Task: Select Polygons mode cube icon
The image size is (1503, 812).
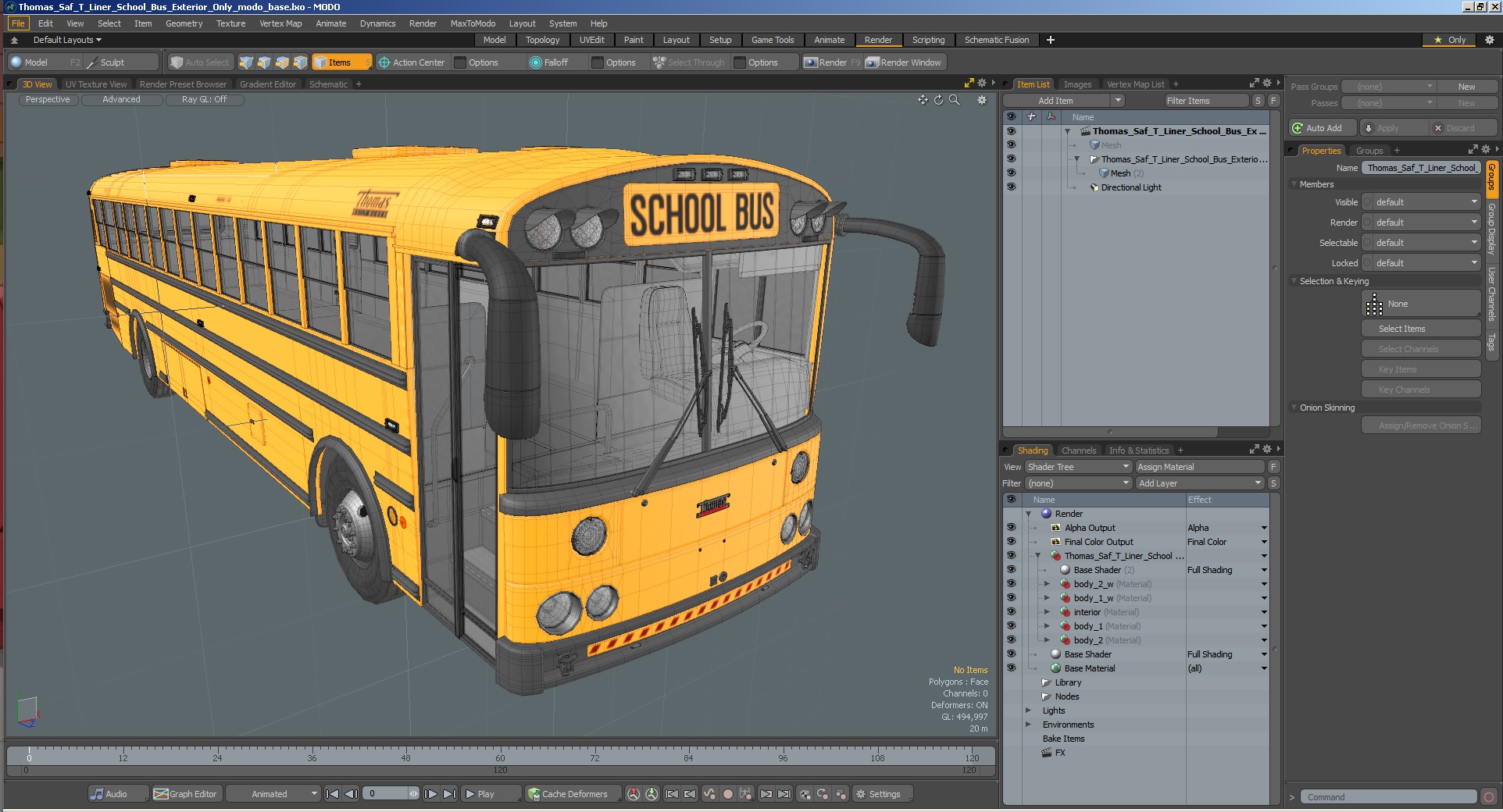Action: pos(282,62)
